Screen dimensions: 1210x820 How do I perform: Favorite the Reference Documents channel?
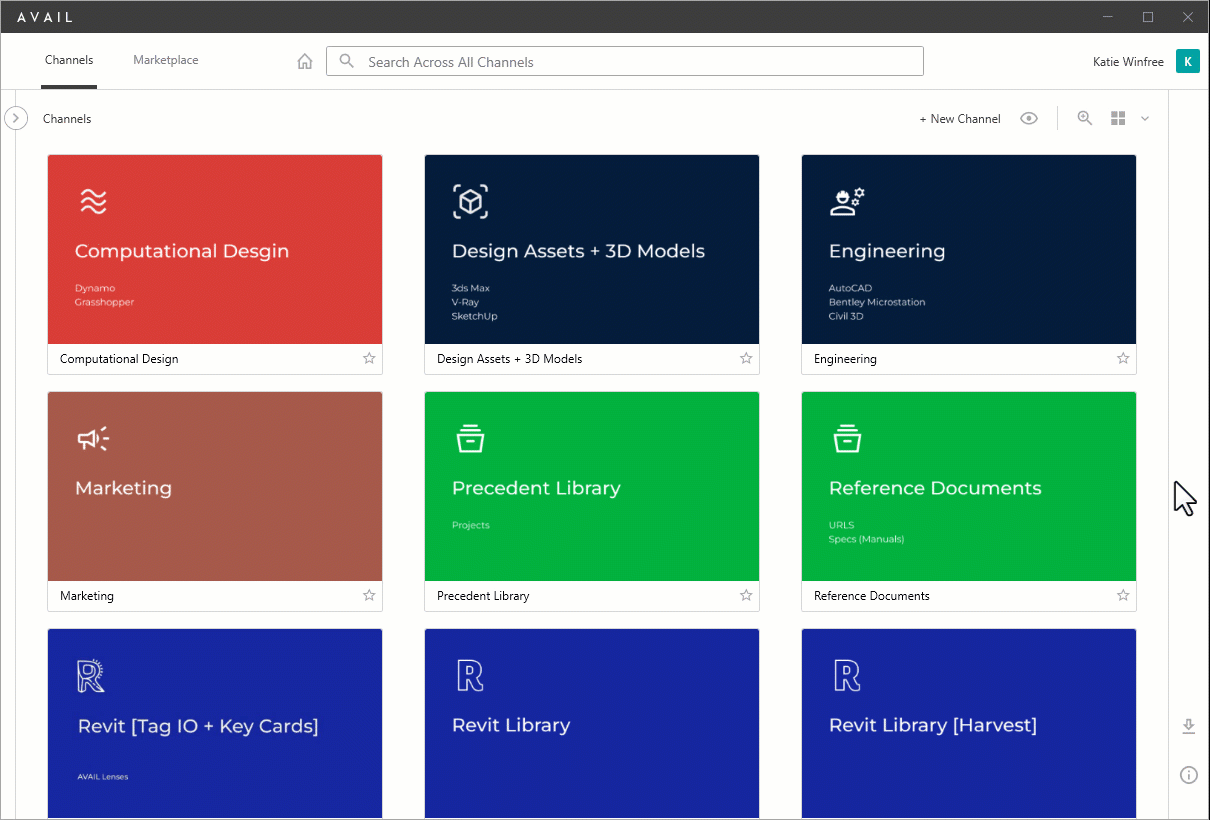(x=1123, y=595)
